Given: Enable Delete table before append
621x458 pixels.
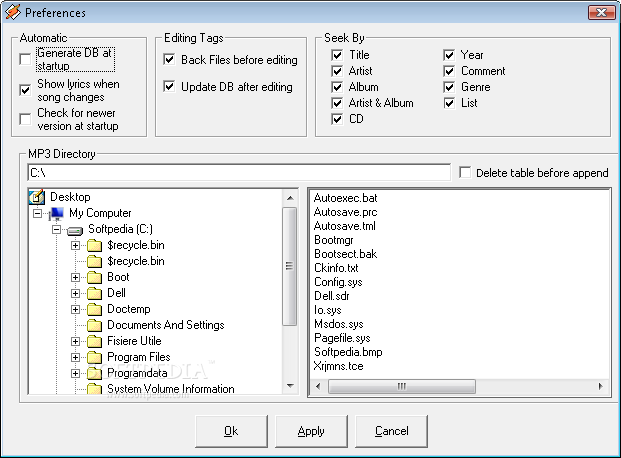Looking at the screenshot, I should coord(465,172).
